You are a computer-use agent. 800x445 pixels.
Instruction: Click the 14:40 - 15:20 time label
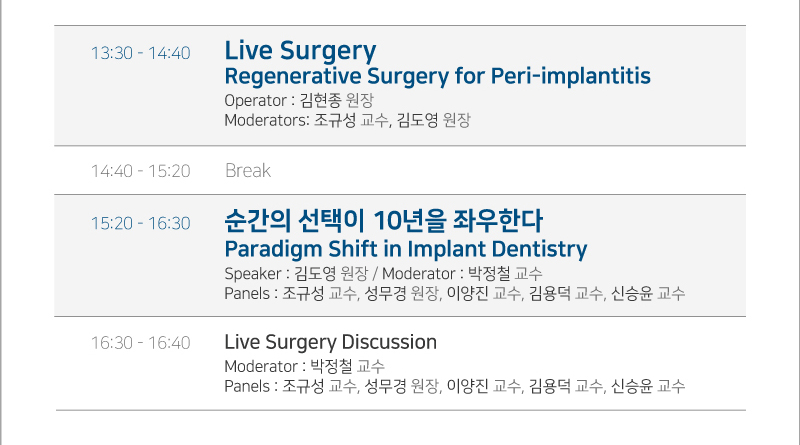[x=140, y=171]
